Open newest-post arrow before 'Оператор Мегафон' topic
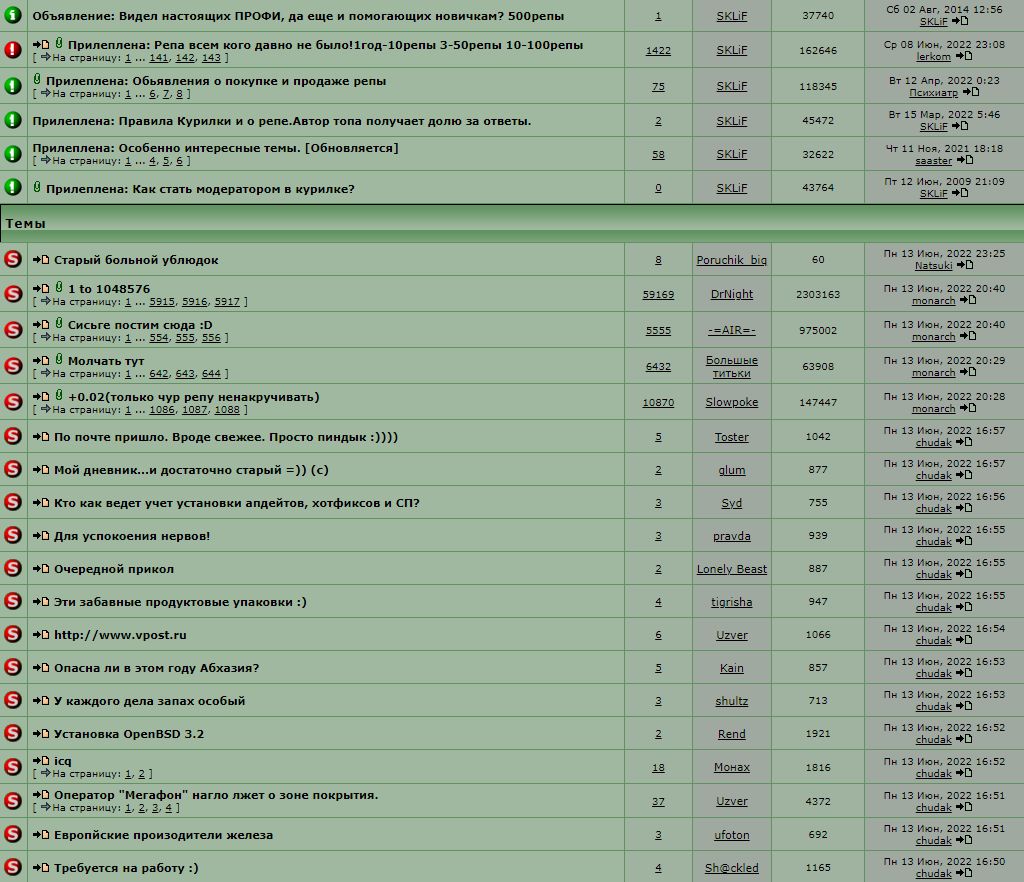 coord(41,795)
